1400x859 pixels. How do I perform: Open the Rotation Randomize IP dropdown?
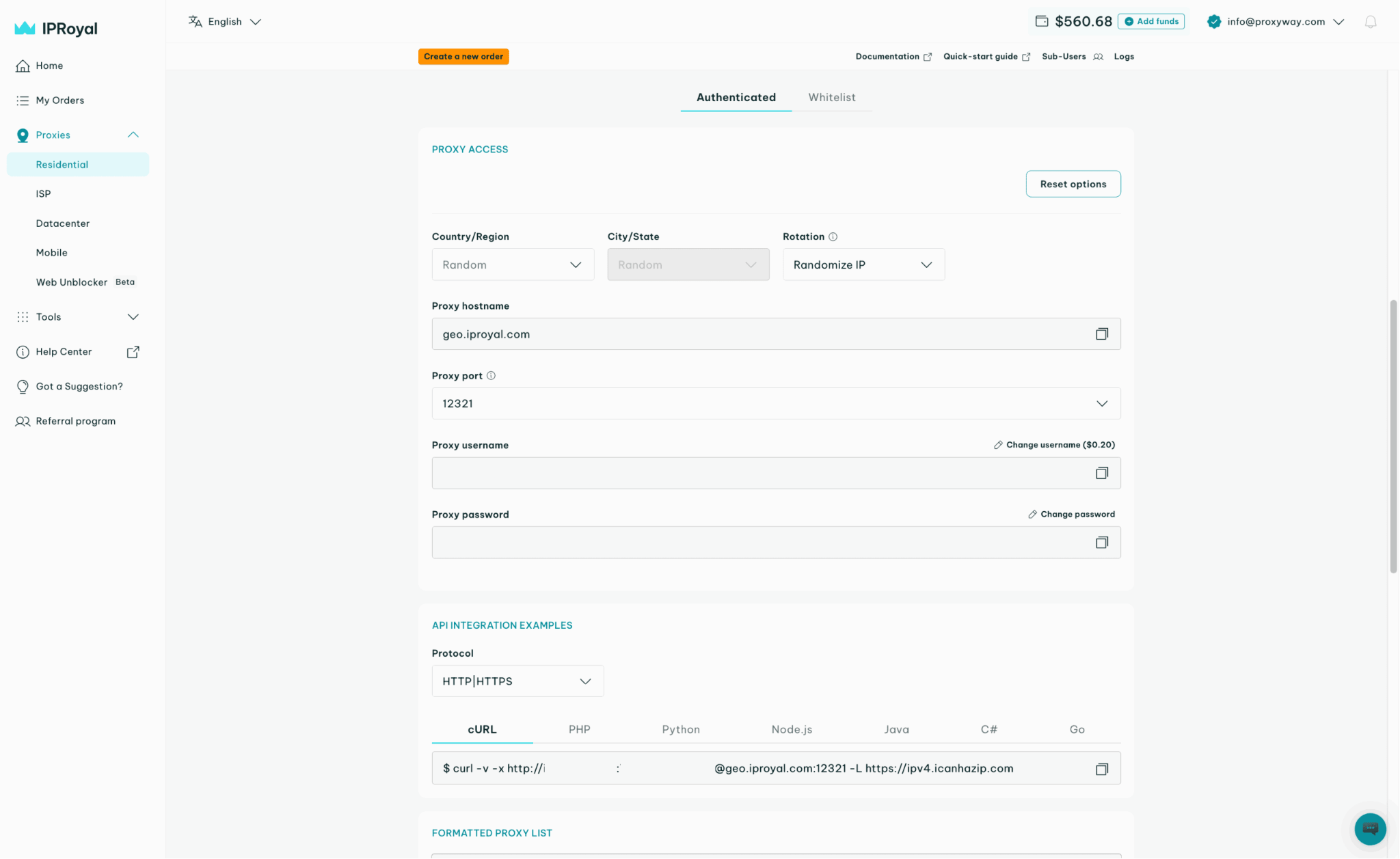pyautogui.click(x=863, y=264)
